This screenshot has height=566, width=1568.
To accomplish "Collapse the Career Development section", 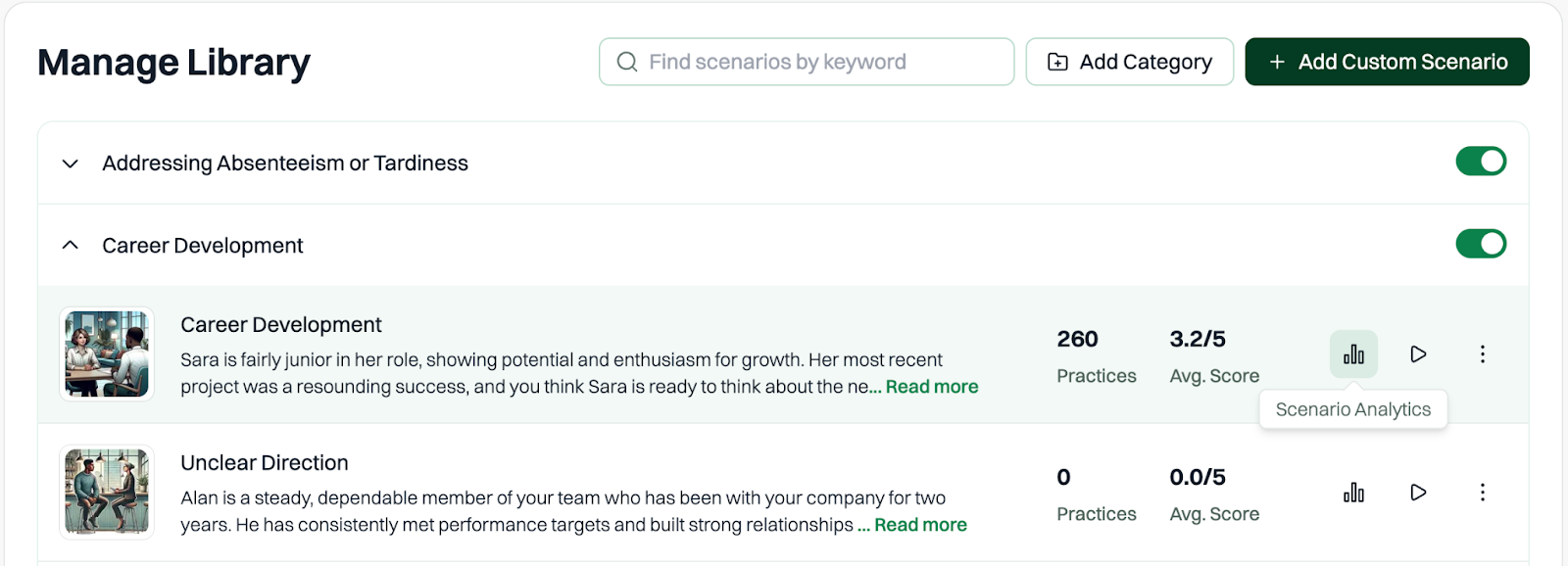I will tap(71, 245).
